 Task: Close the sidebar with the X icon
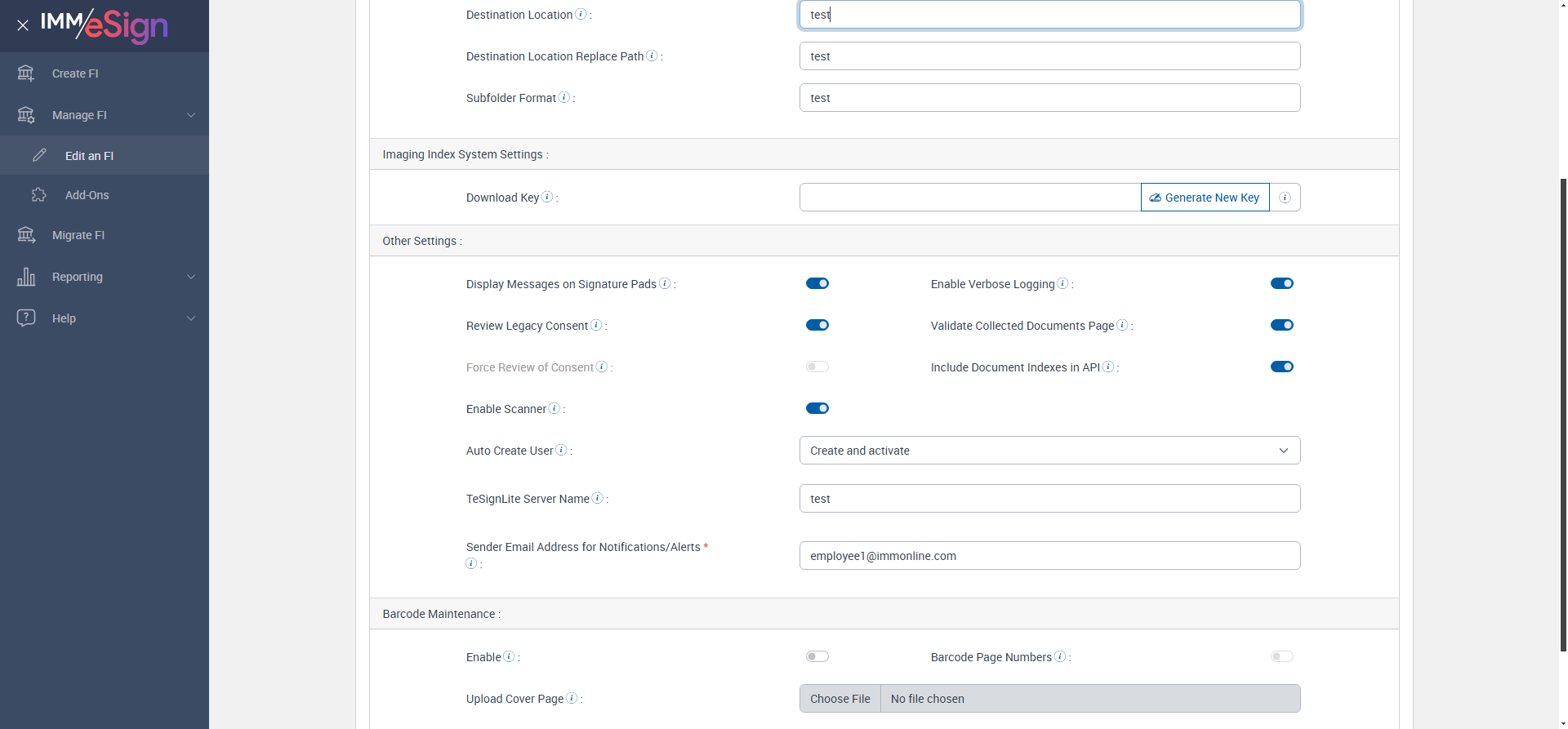(23, 25)
